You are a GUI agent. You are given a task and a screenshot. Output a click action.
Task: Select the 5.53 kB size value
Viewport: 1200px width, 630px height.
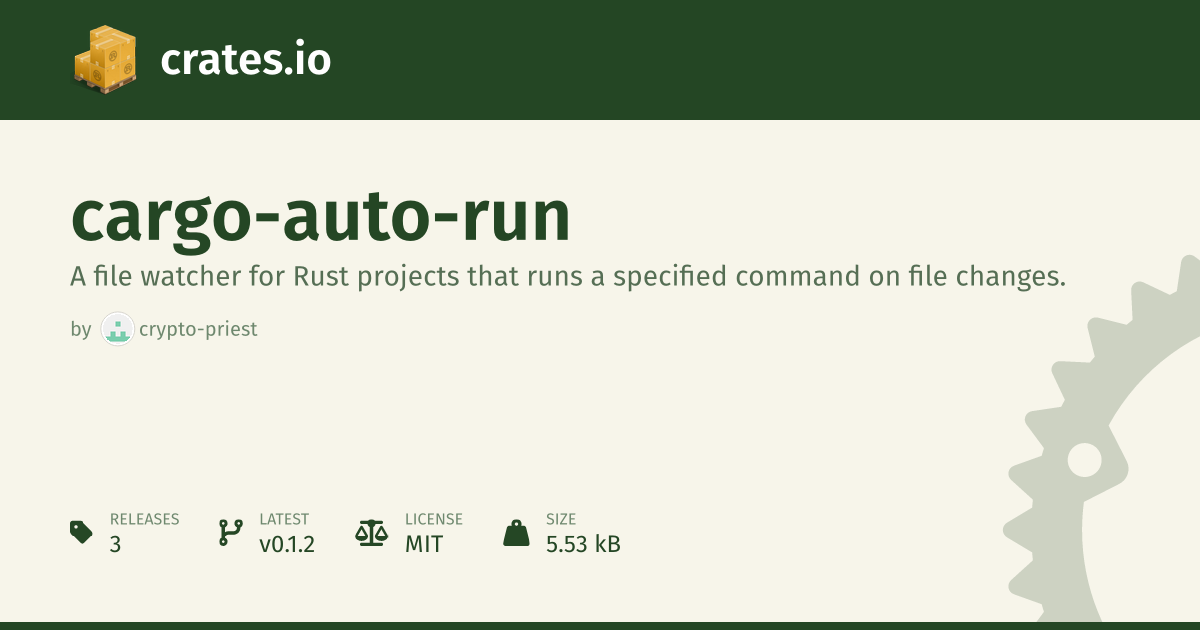click(x=583, y=545)
